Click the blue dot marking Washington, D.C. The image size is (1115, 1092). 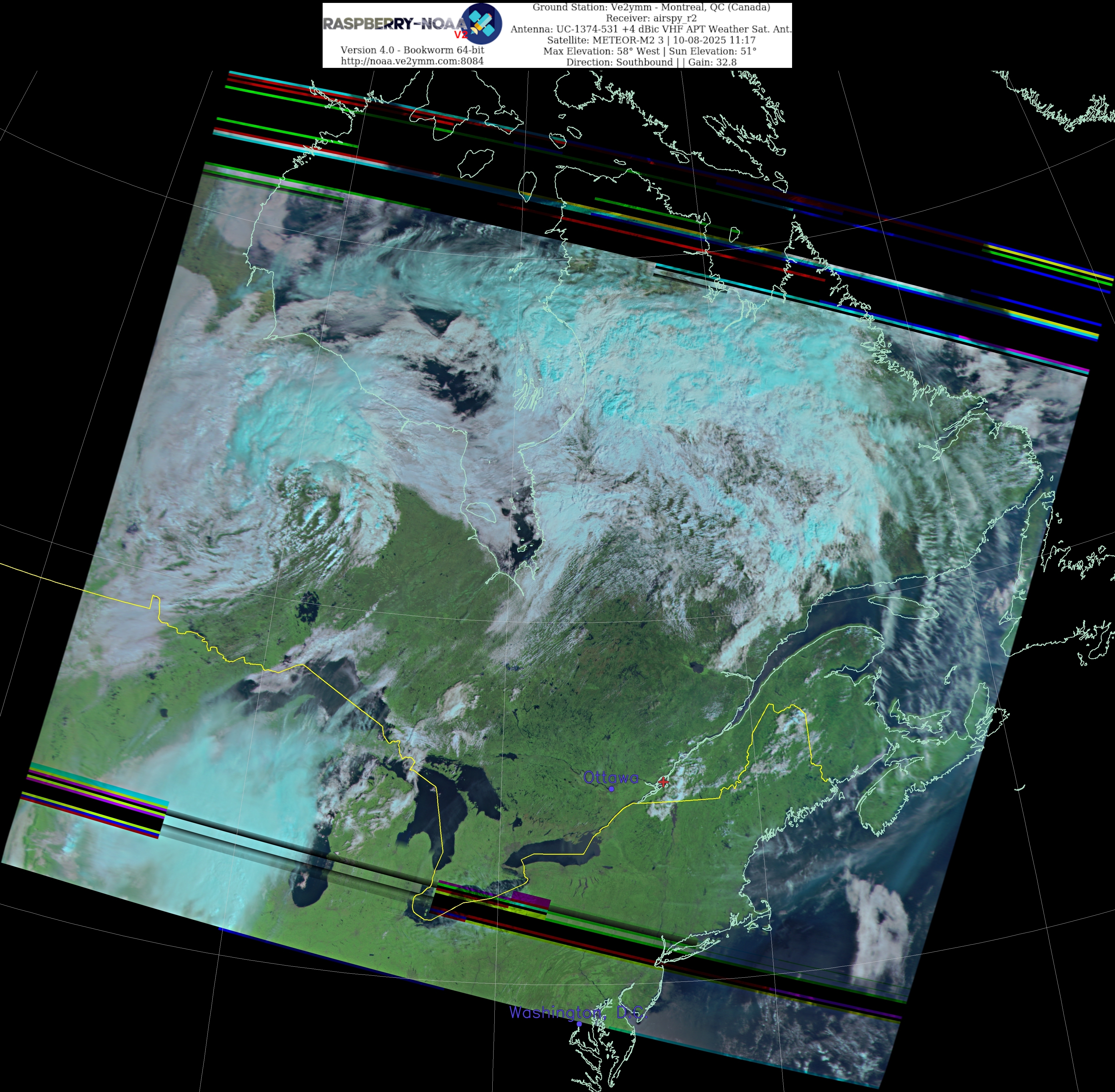579,1024
